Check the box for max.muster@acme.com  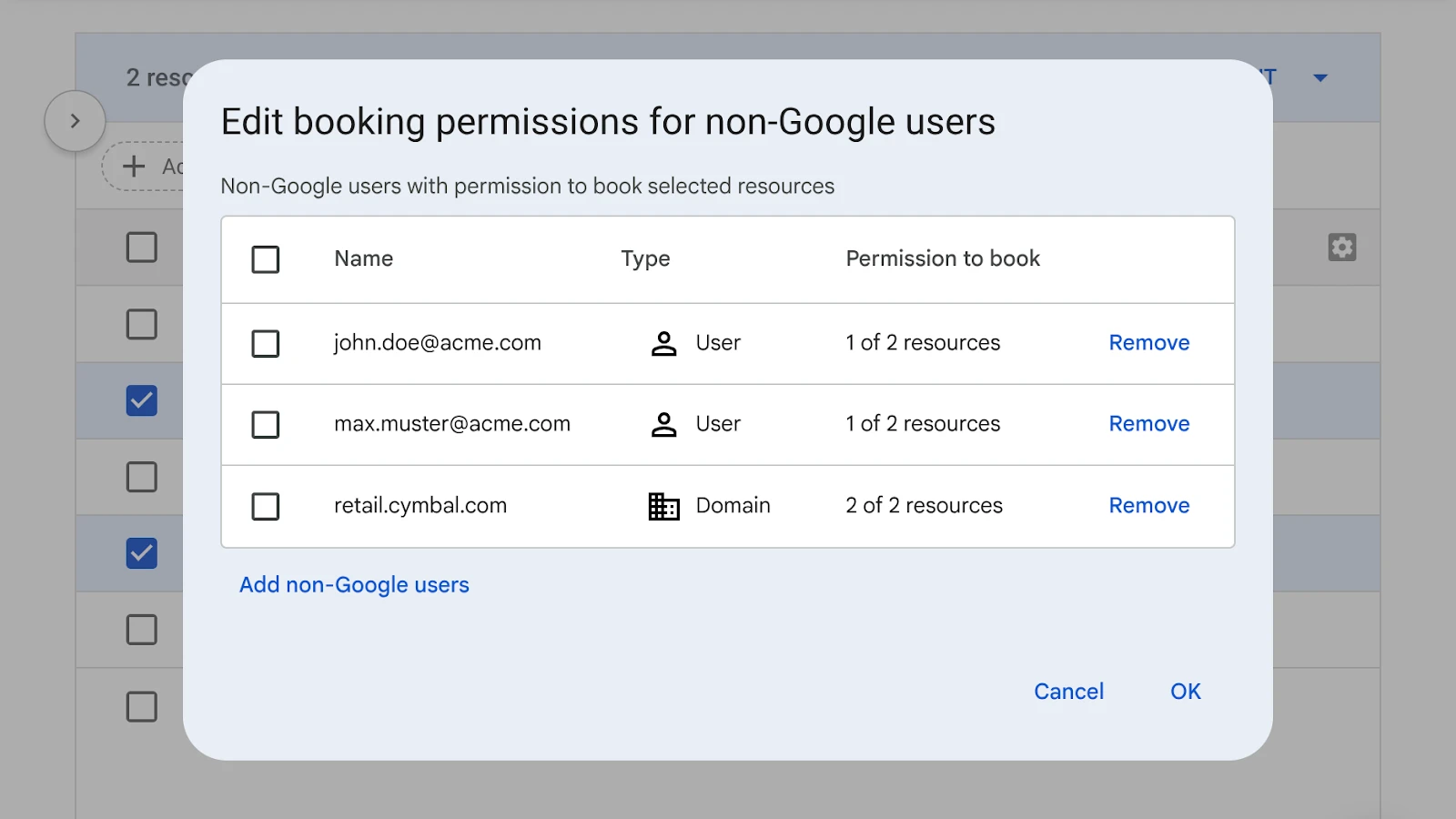pos(265,425)
